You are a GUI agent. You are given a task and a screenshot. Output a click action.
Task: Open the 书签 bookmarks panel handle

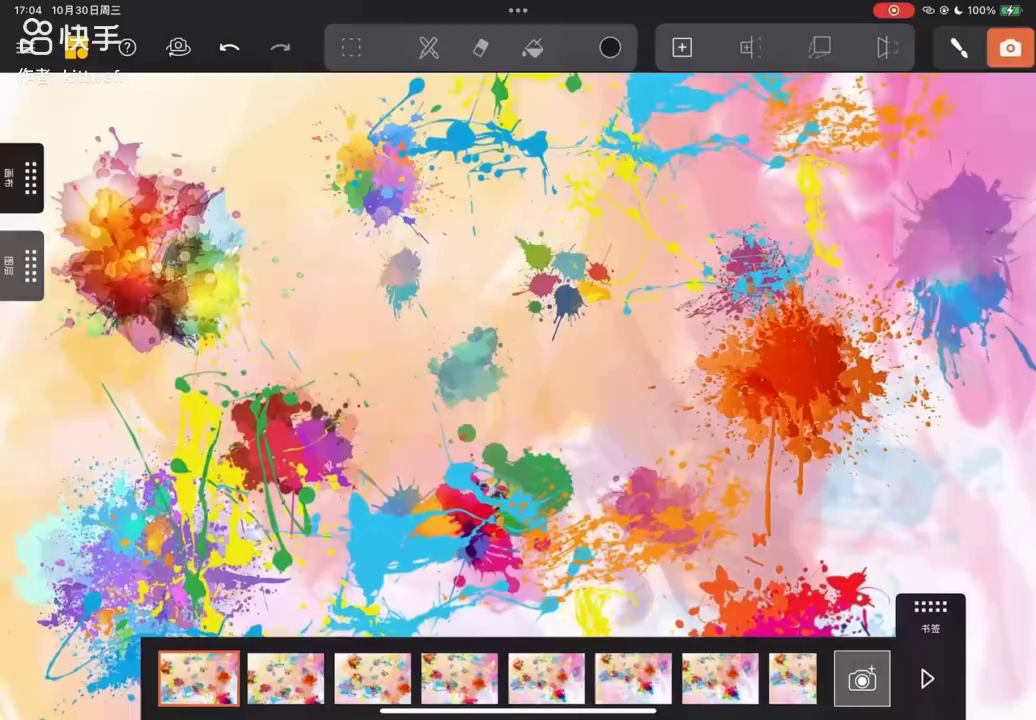[930, 615]
